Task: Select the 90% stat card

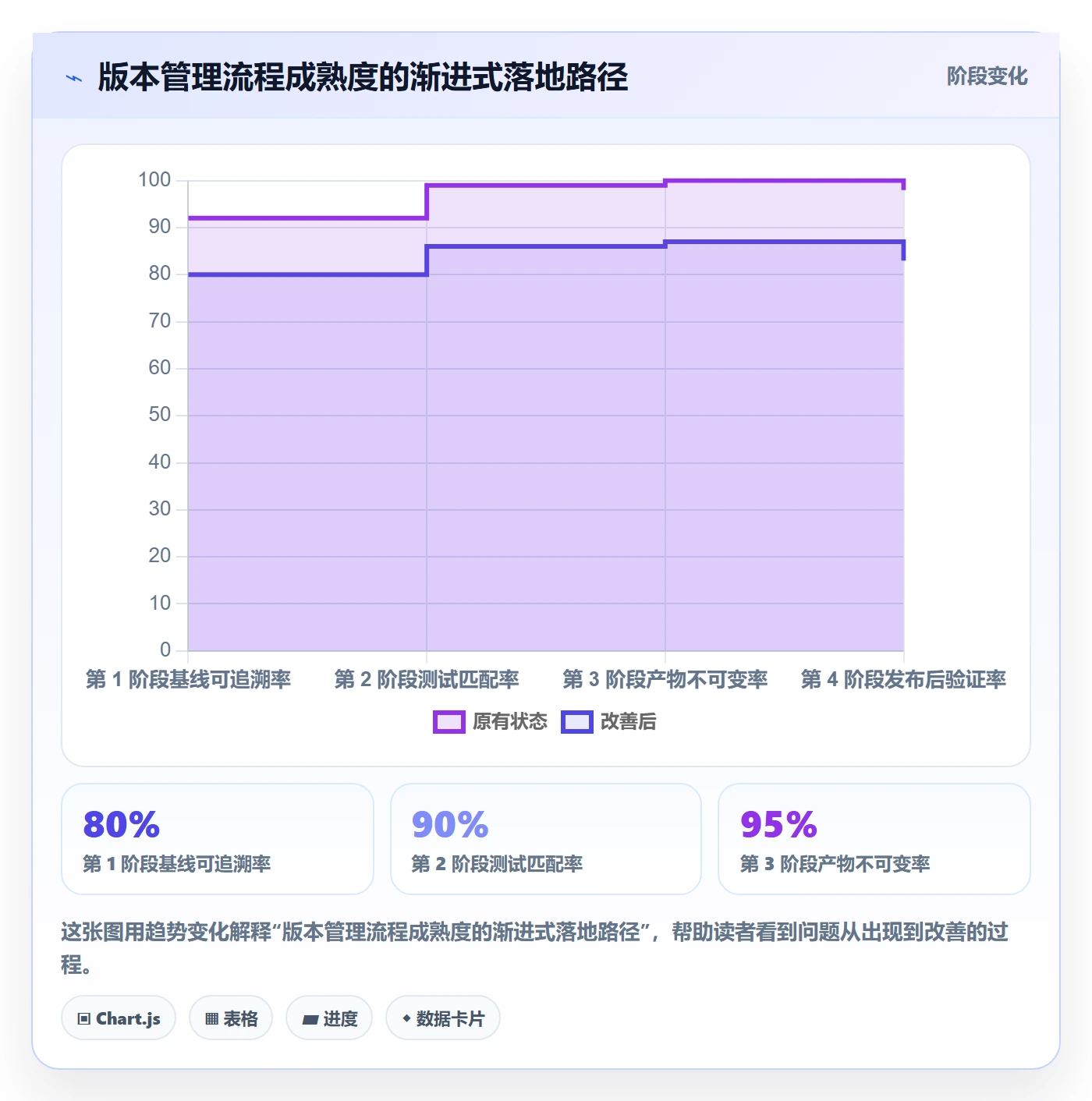Action: [546, 839]
